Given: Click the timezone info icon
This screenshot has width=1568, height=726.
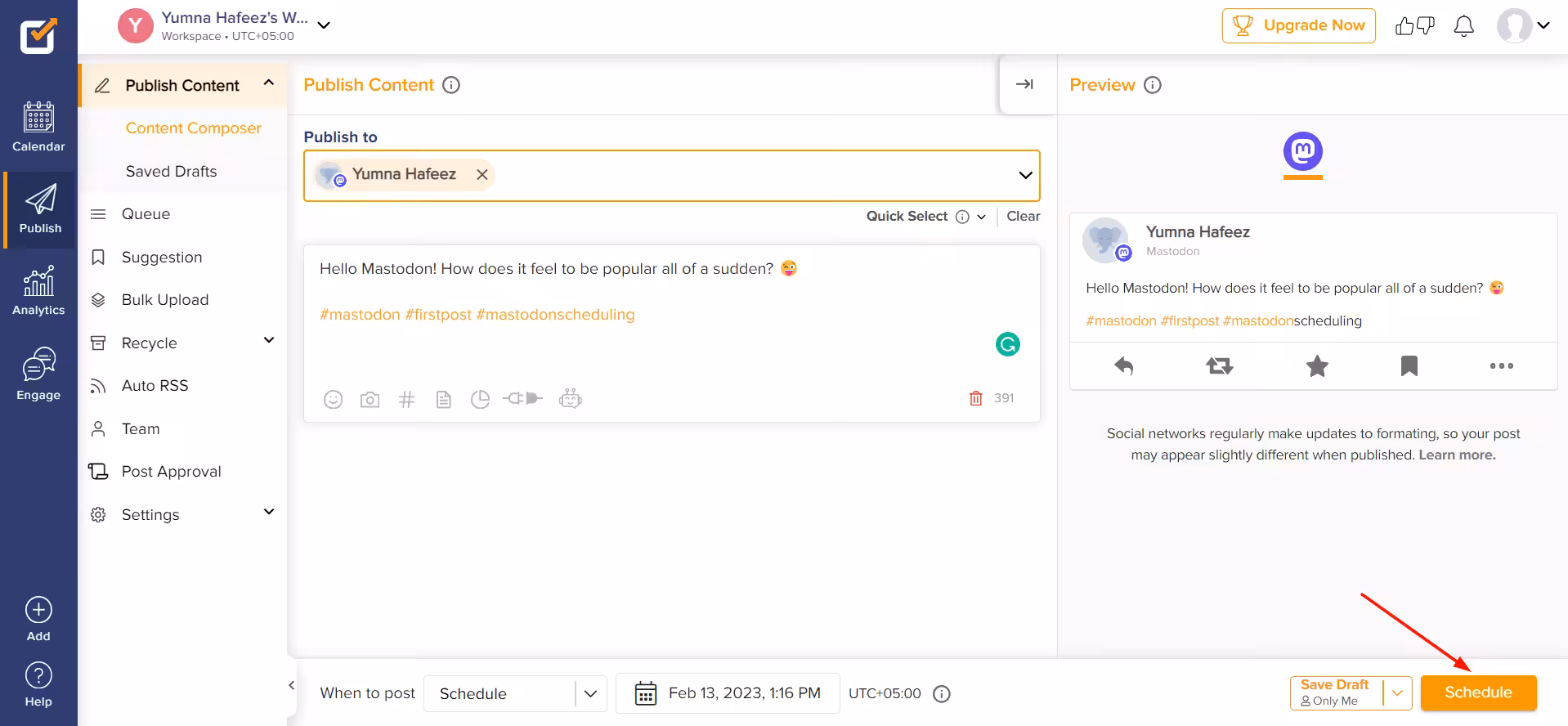Looking at the screenshot, I should pos(942,694).
